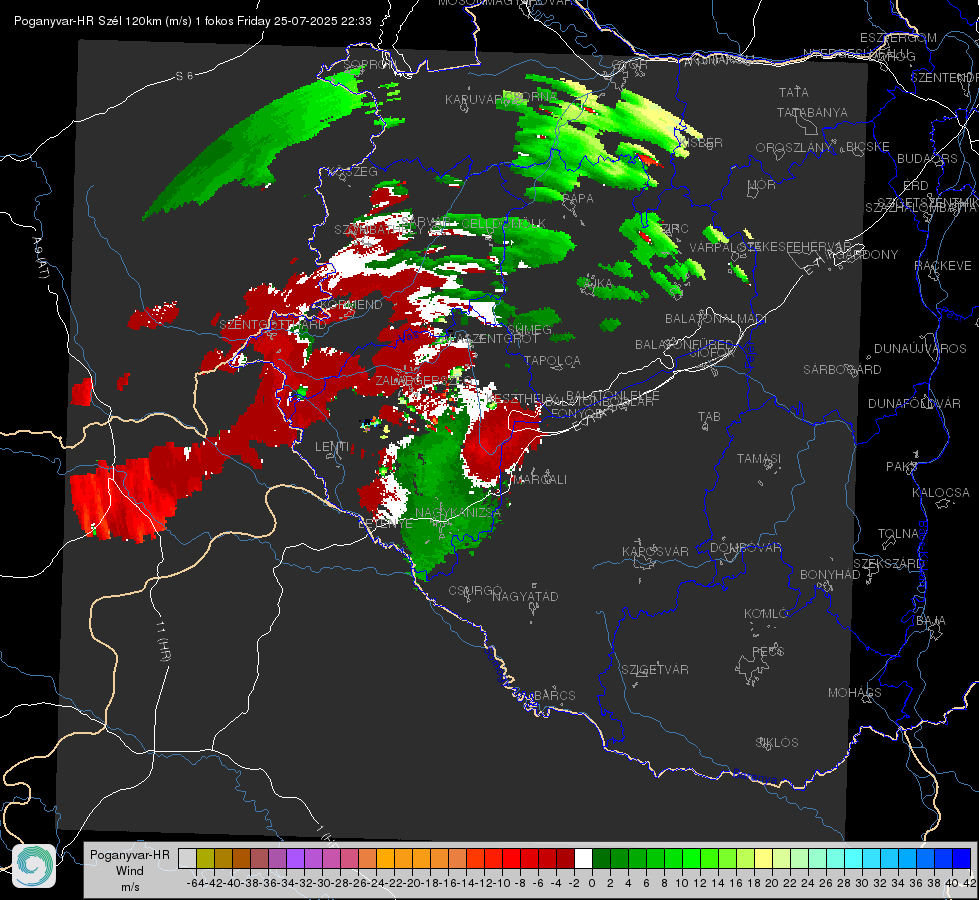
Task: Click the SZEKSZARD city label
Action: click(888, 564)
